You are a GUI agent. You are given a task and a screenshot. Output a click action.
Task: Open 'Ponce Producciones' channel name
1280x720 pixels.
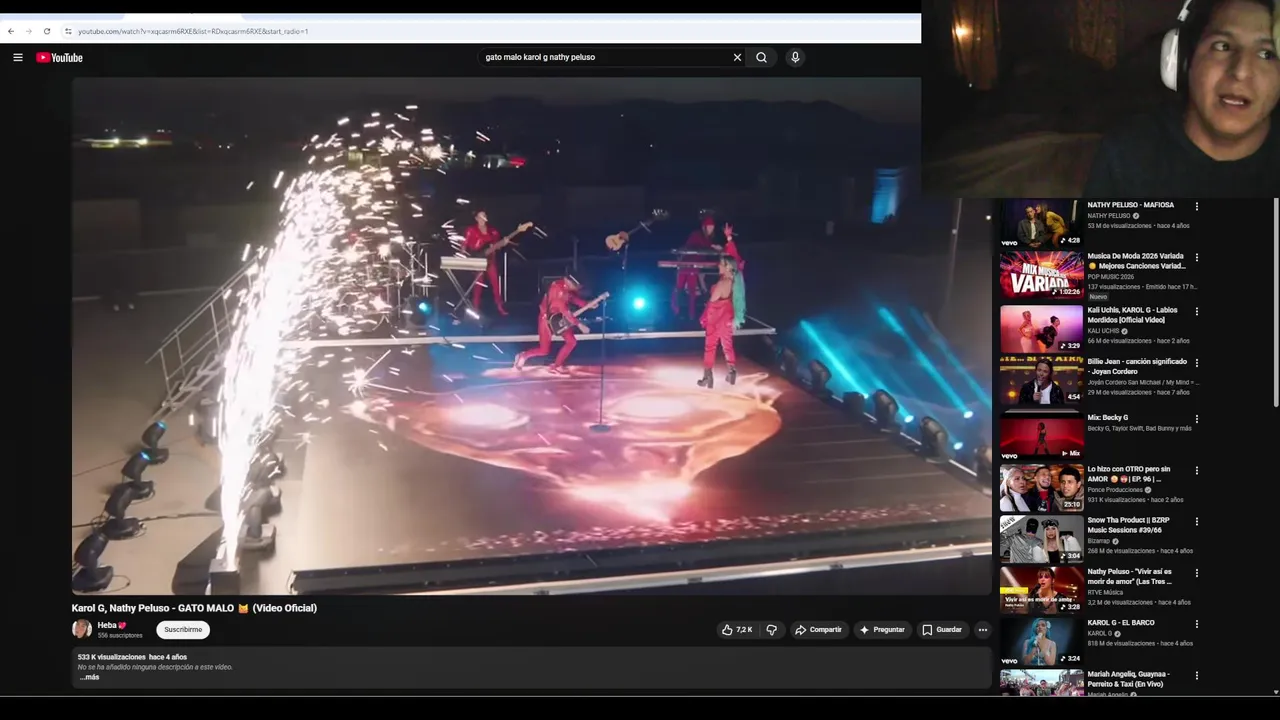[x=1115, y=490]
